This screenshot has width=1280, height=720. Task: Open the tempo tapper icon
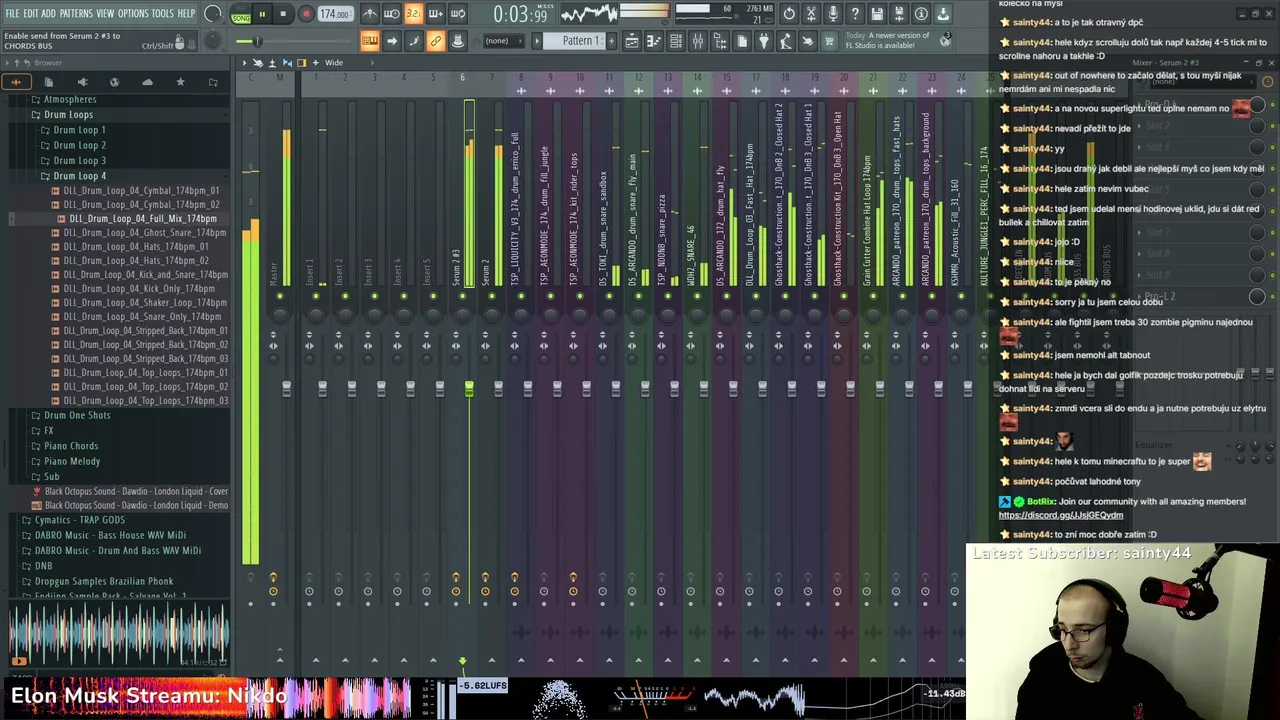786,41
